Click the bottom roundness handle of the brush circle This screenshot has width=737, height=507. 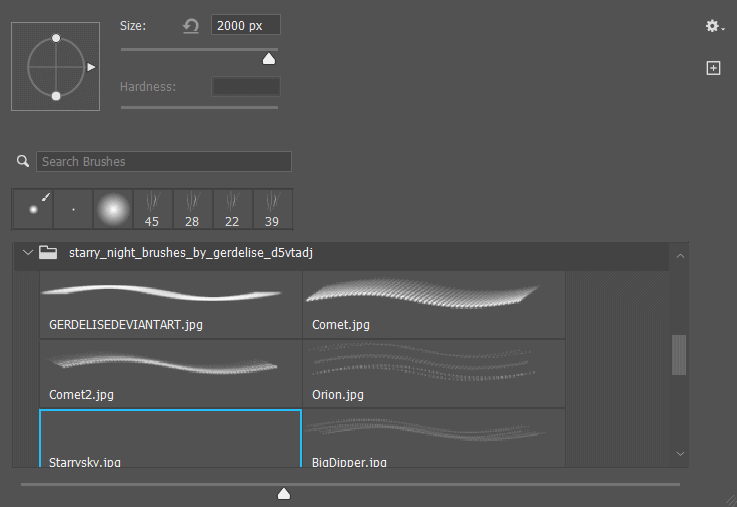56,96
